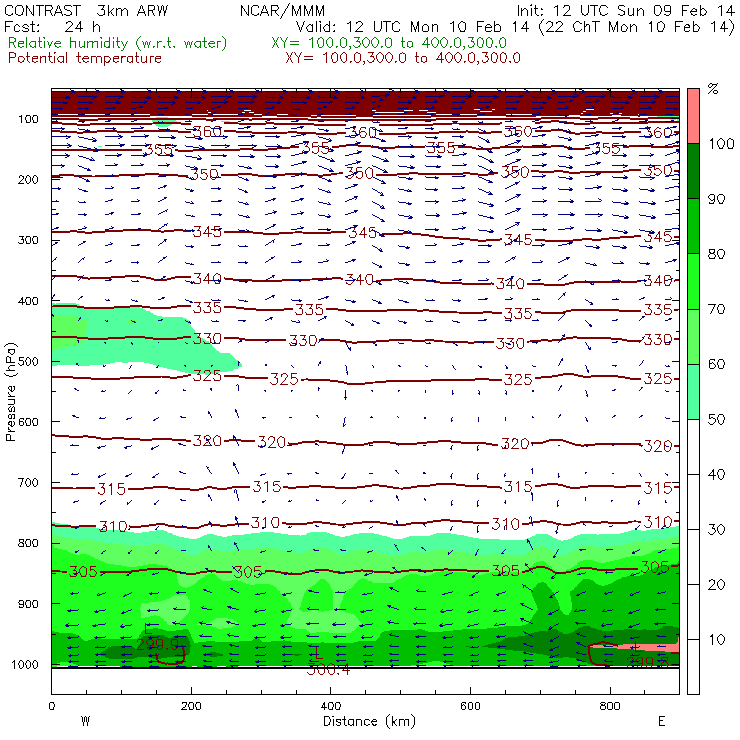Choose the 70–80% bright green colorbar swatch
The width and height of the screenshot is (740, 740).
tap(693, 281)
